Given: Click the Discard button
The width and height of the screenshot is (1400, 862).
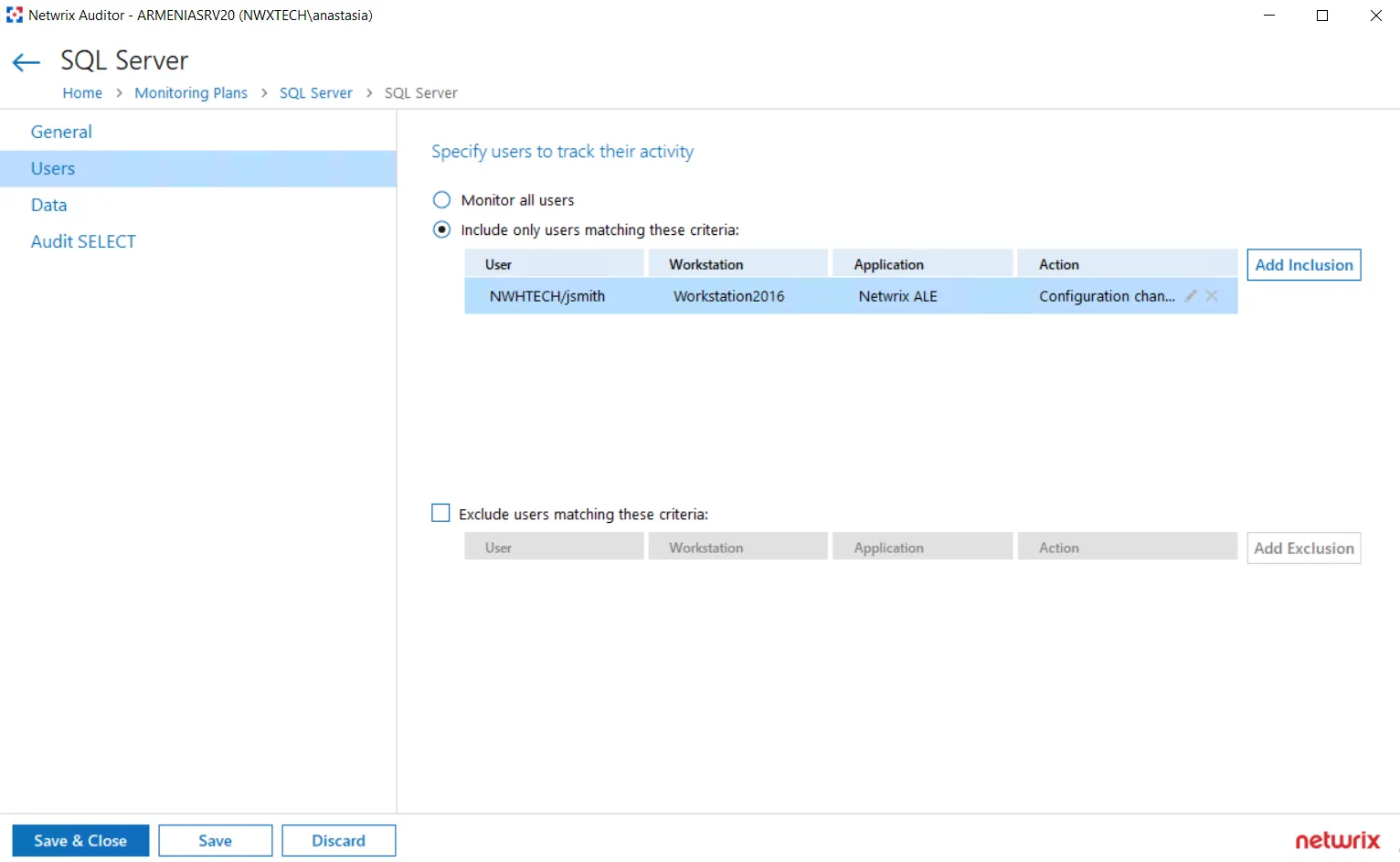Looking at the screenshot, I should 339,841.
